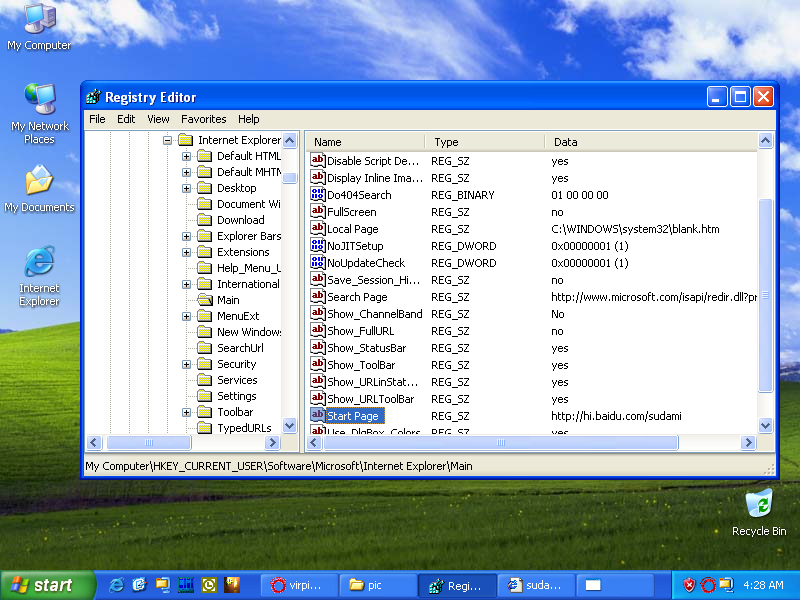The height and width of the screenshot is (600, 800).
Task: Click values pane horizontal scroll-right arrow
Action: pyautogui.click(x=748, y=442)
